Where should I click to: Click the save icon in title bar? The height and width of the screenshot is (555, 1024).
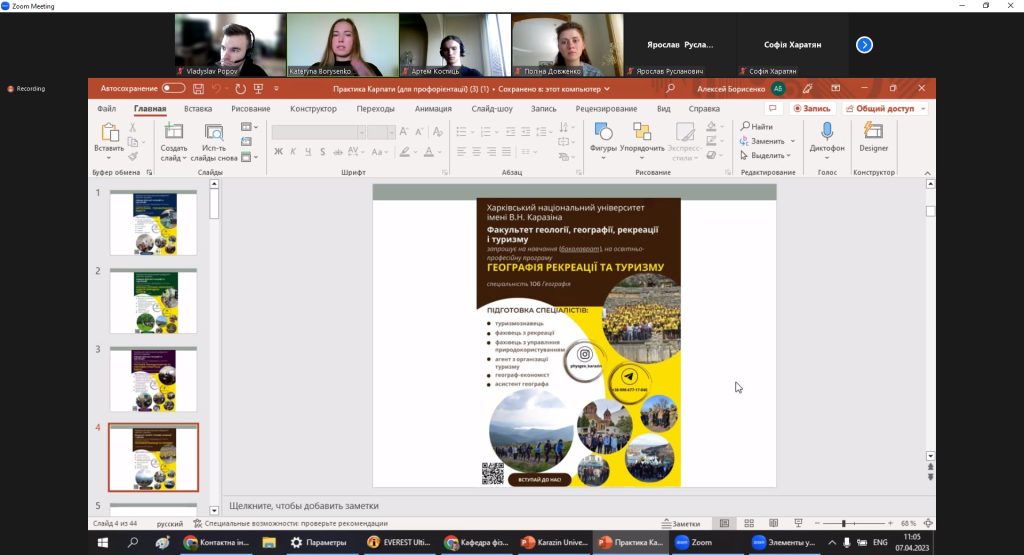coord(198,88)
